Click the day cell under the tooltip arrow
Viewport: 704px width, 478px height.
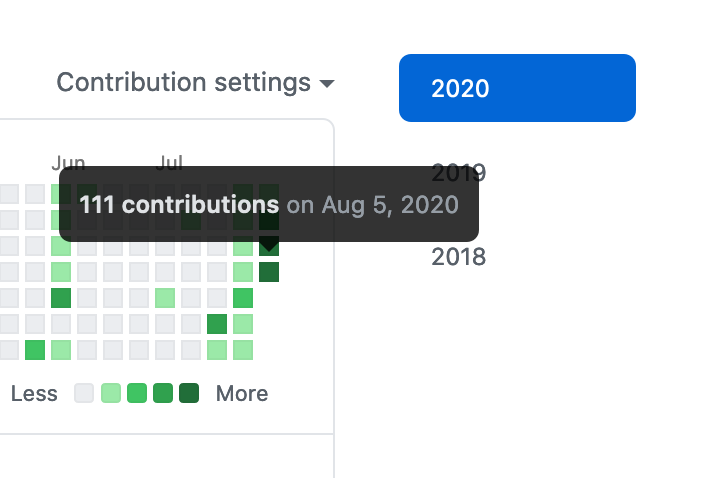pos(269,246)
